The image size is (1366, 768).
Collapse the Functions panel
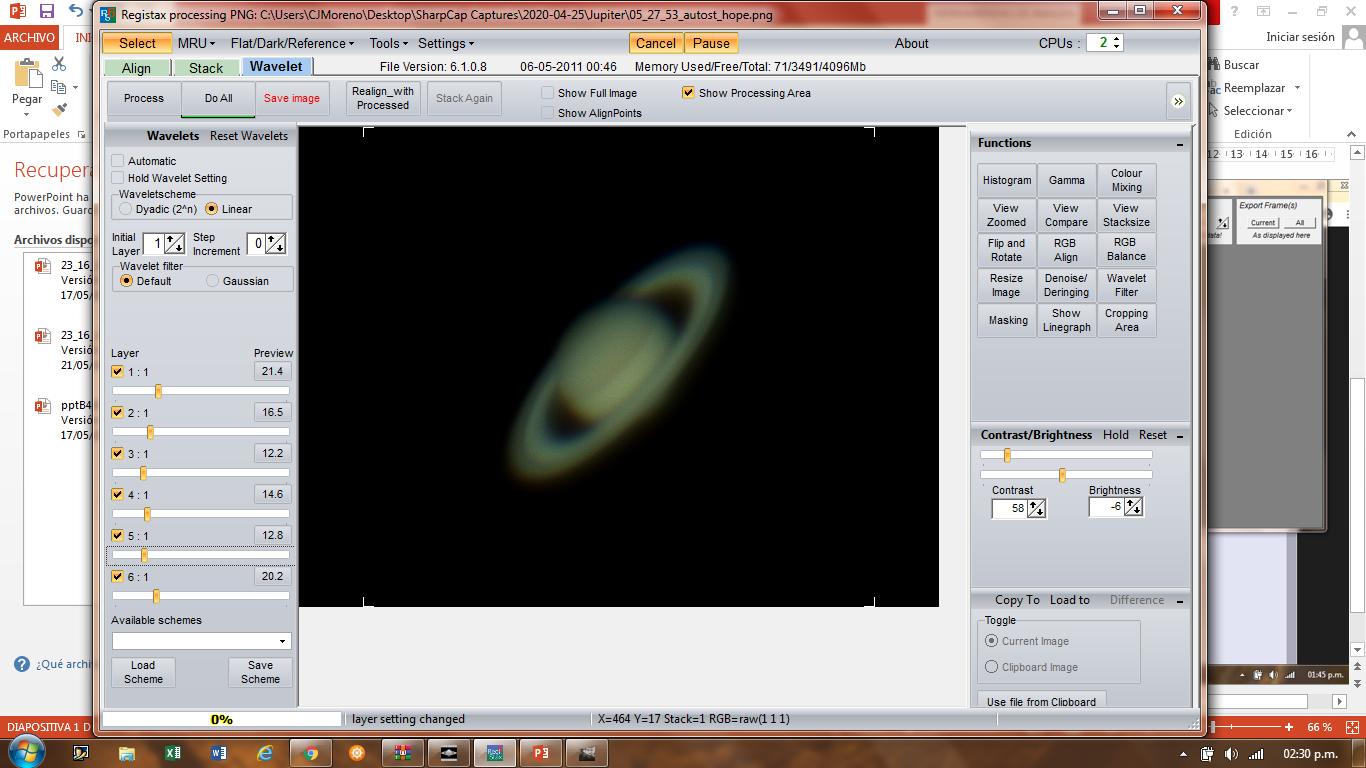click(x=1181, y=144)
